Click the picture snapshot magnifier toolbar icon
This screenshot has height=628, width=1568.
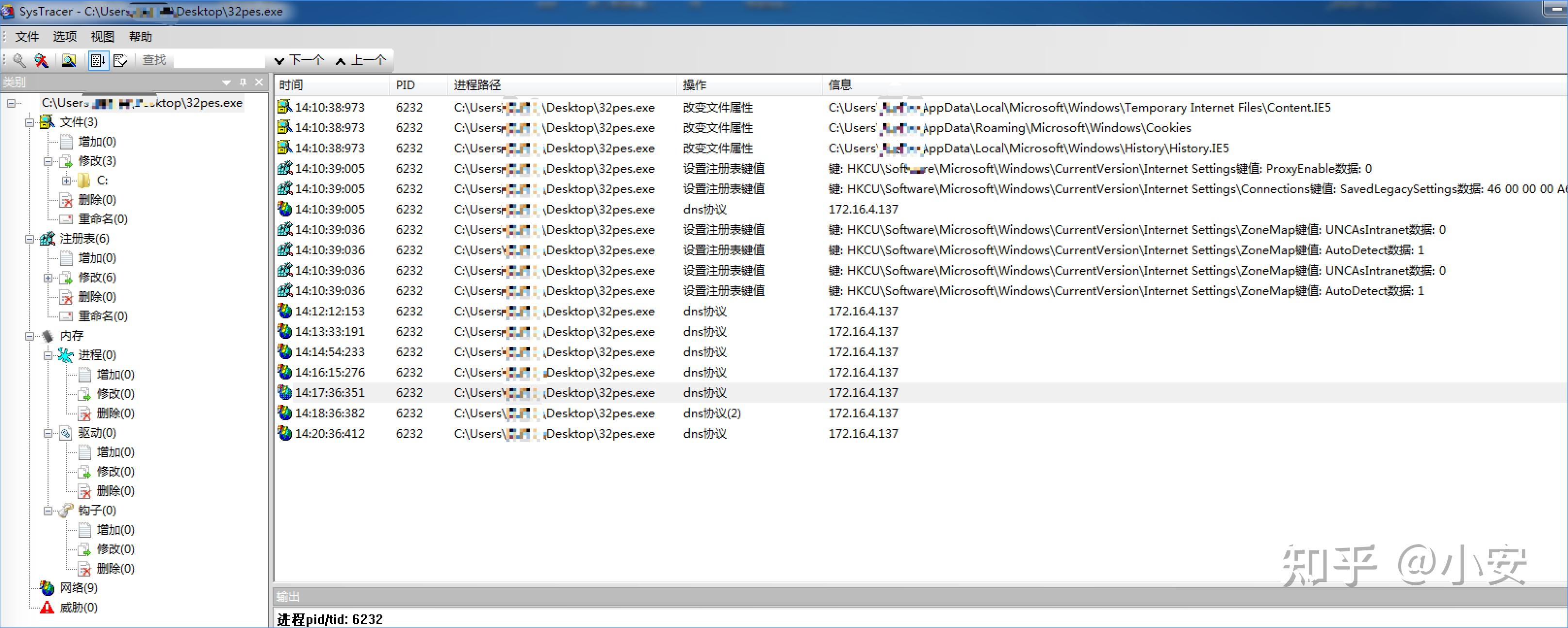[x=69, y=60]
